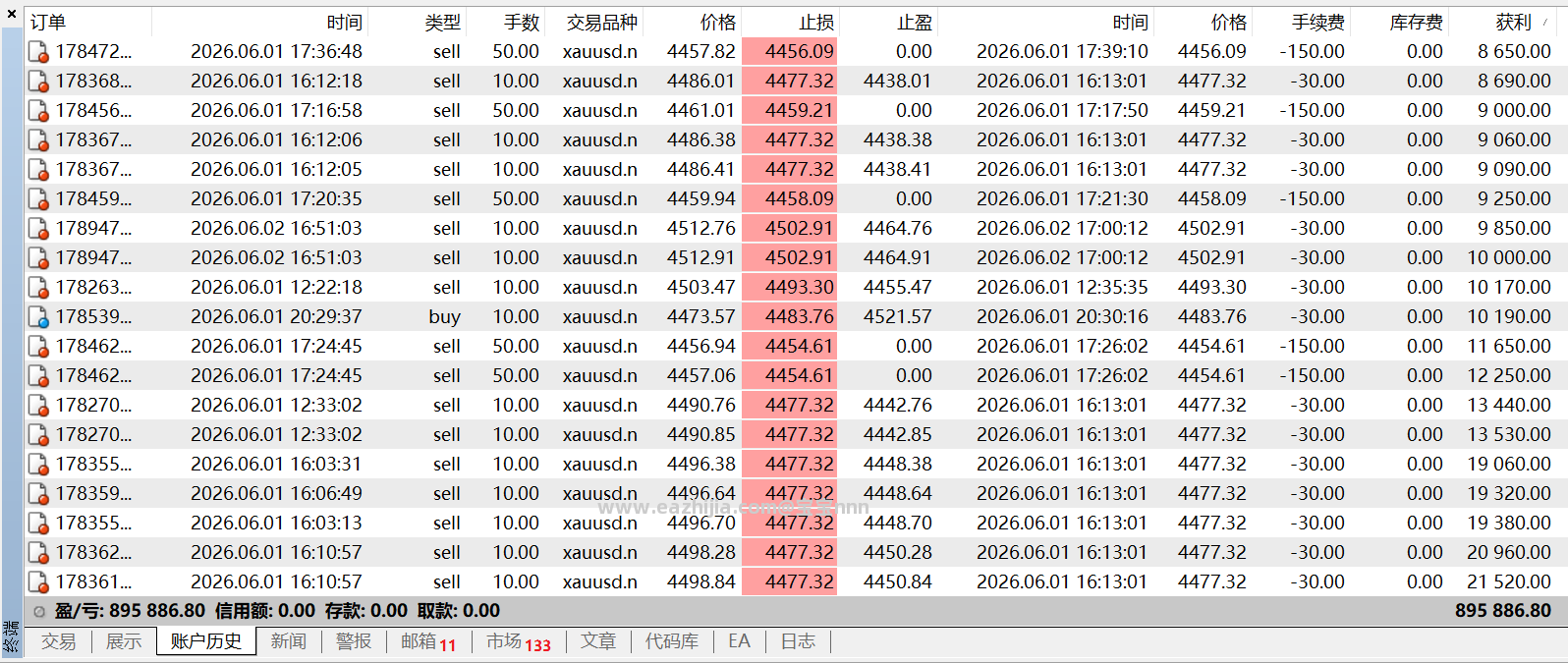Switch to the 交易 tab

(58, 641)
